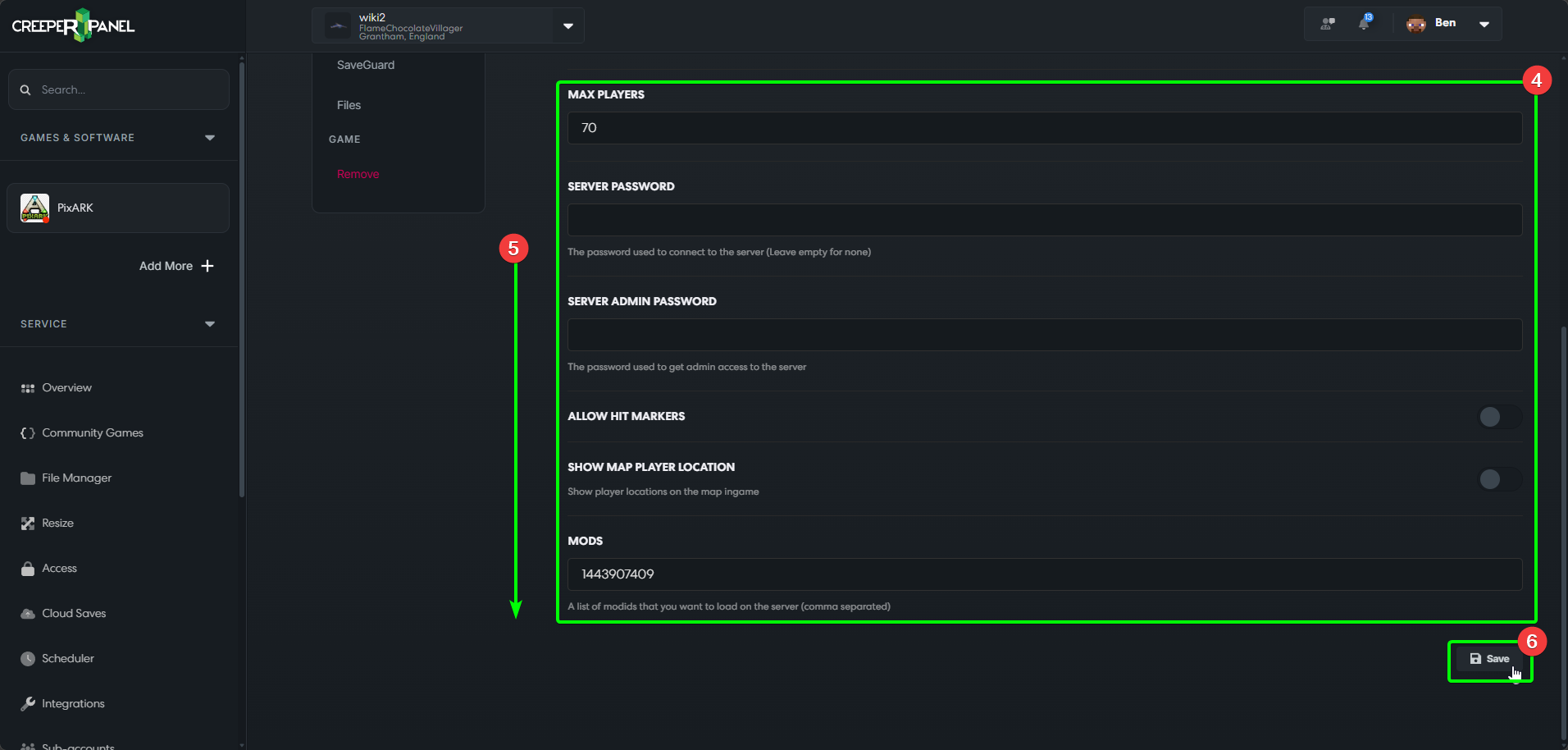Click the red Remove link

(358, 174)
